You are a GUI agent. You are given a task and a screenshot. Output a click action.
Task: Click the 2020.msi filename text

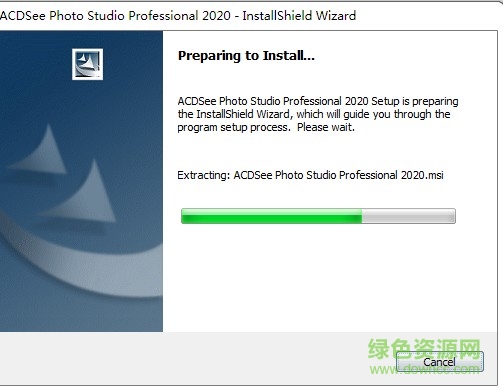coord(422,175)
